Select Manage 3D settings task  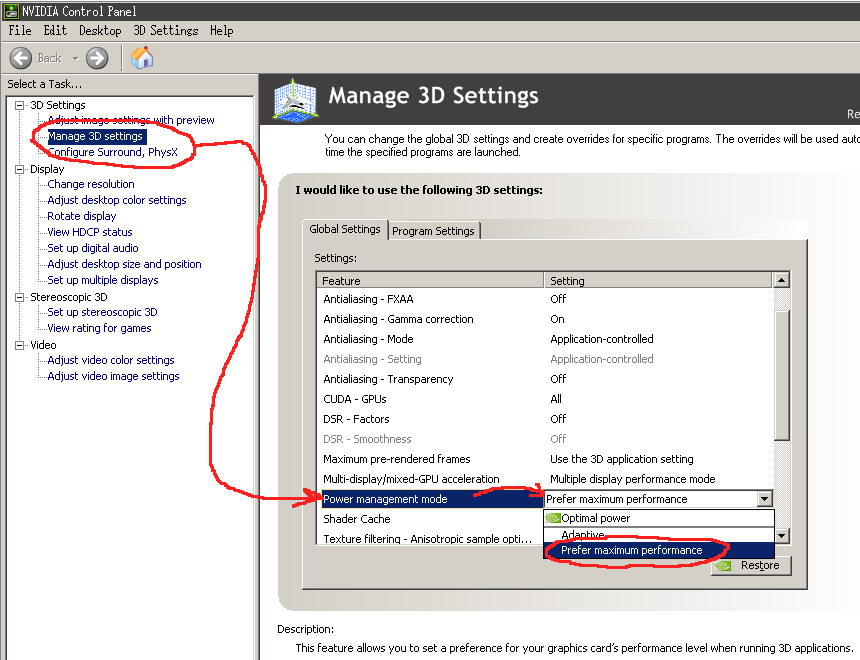[95, 136]
